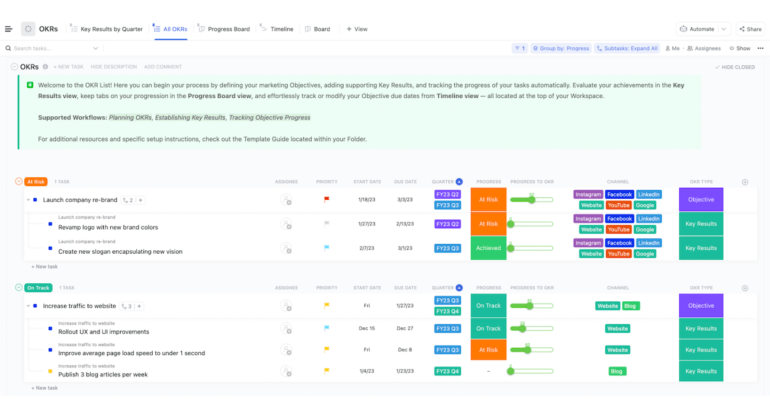Click progress slider of Increase traffic to website
The width and height of the screenshot is (770, 399).
tap(531, 306)
